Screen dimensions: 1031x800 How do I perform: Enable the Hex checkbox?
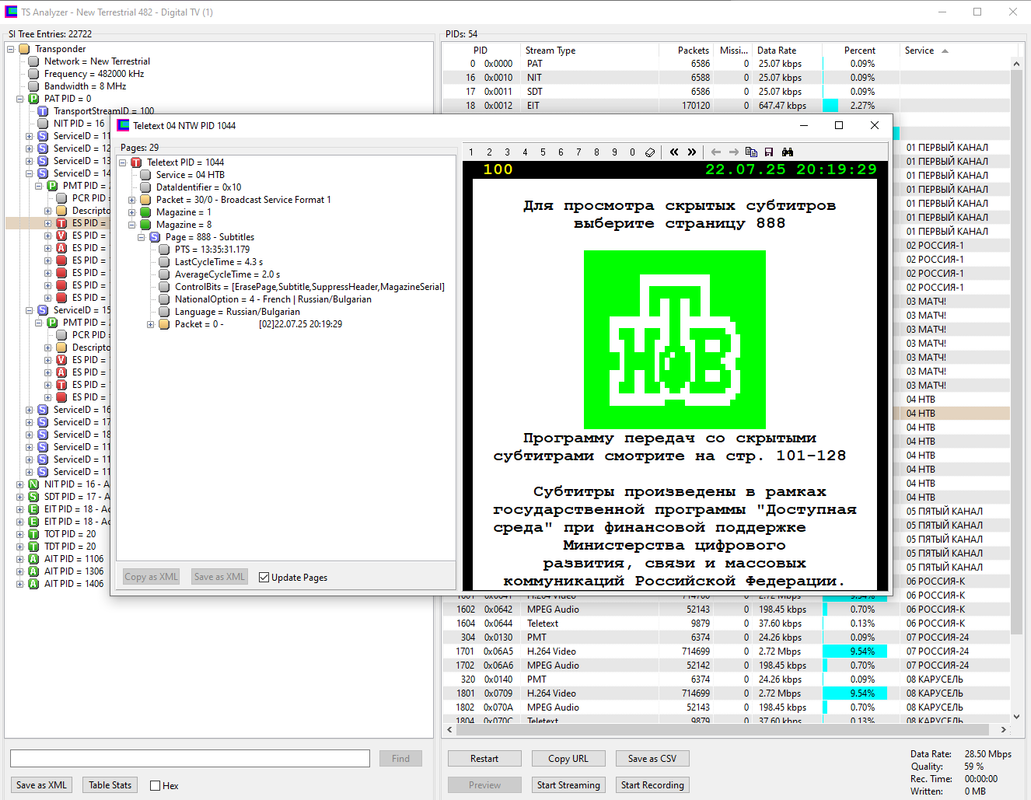pyautogui.click(x=155, y=786)
